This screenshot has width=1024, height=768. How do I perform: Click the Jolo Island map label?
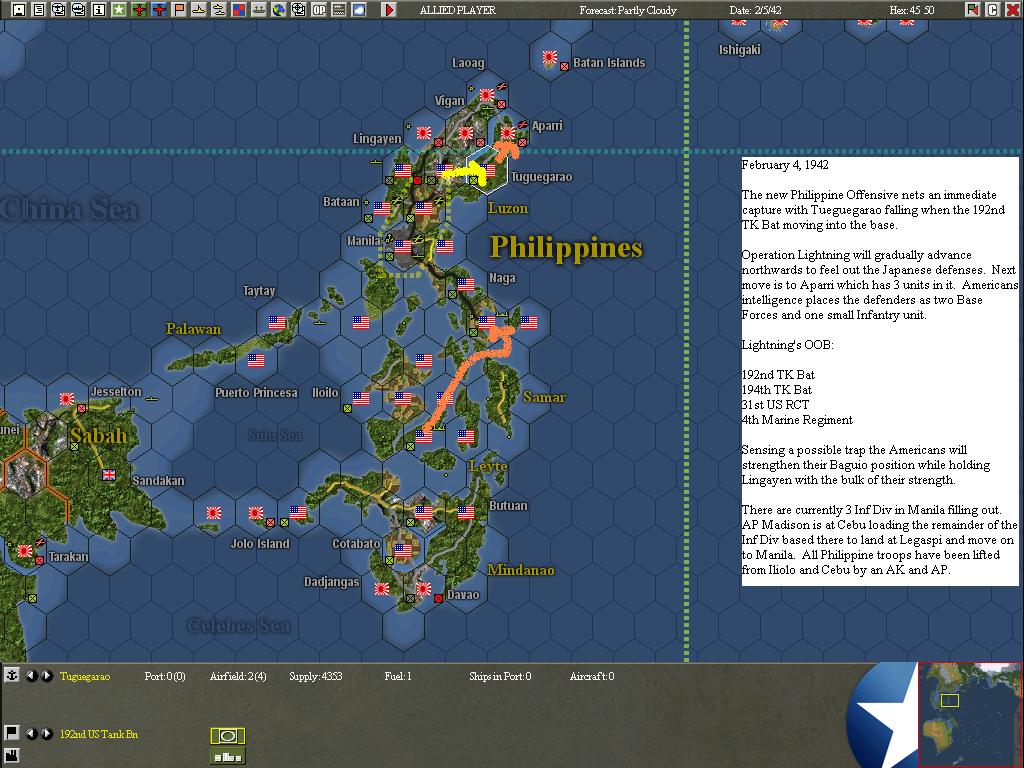[x=260, y=543]
